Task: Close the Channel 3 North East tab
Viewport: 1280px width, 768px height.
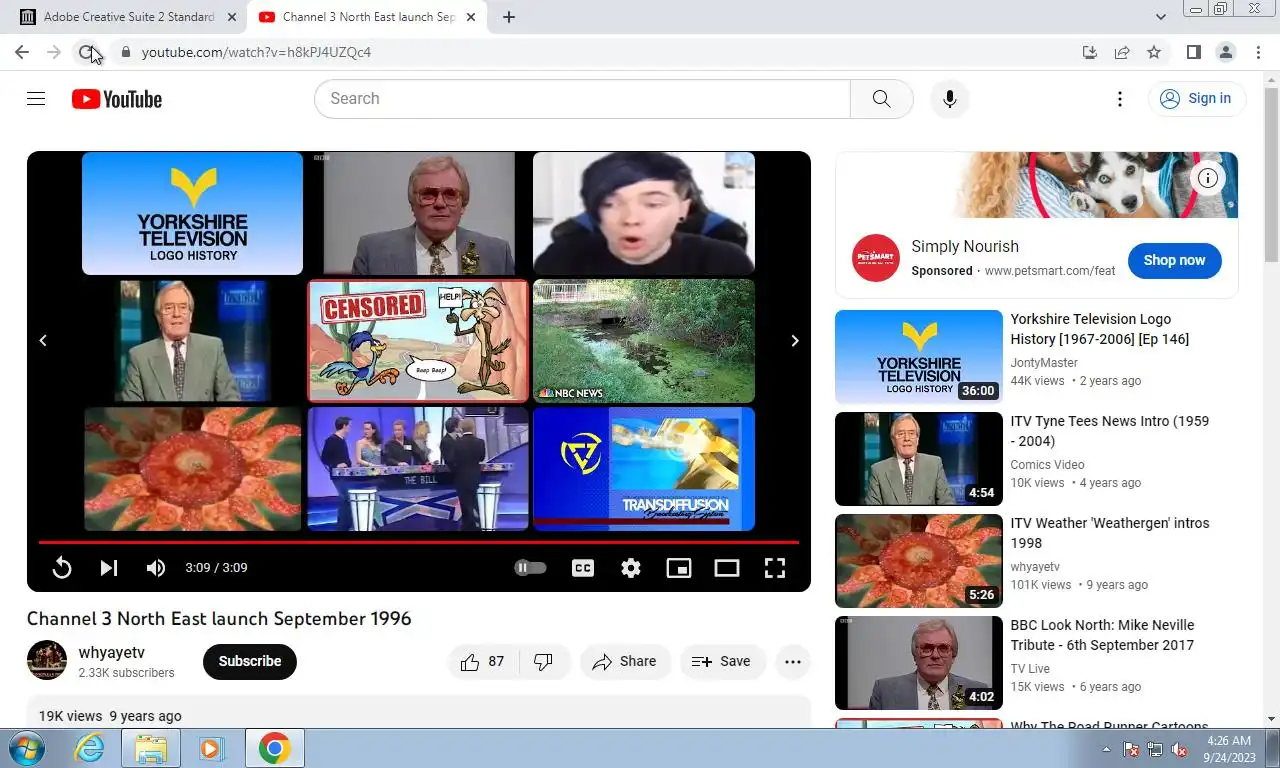Action: coord(471,17)
